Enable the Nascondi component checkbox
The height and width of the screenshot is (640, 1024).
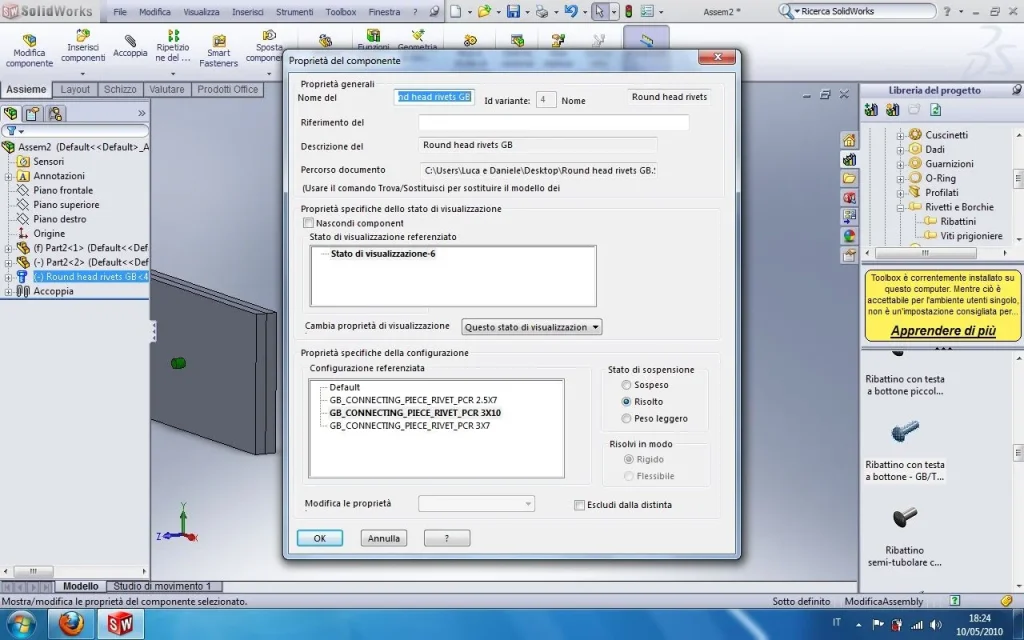click(x=308, y=223)
